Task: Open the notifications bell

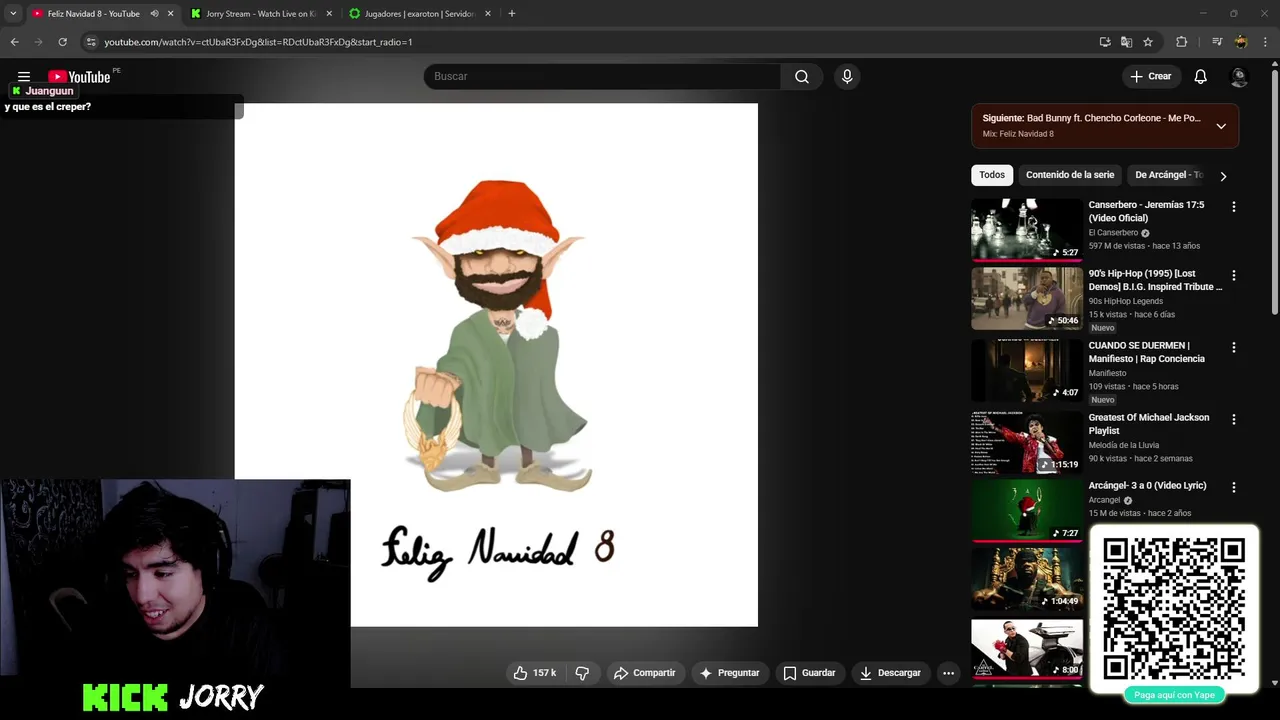Action: [x=1201, y=76]
